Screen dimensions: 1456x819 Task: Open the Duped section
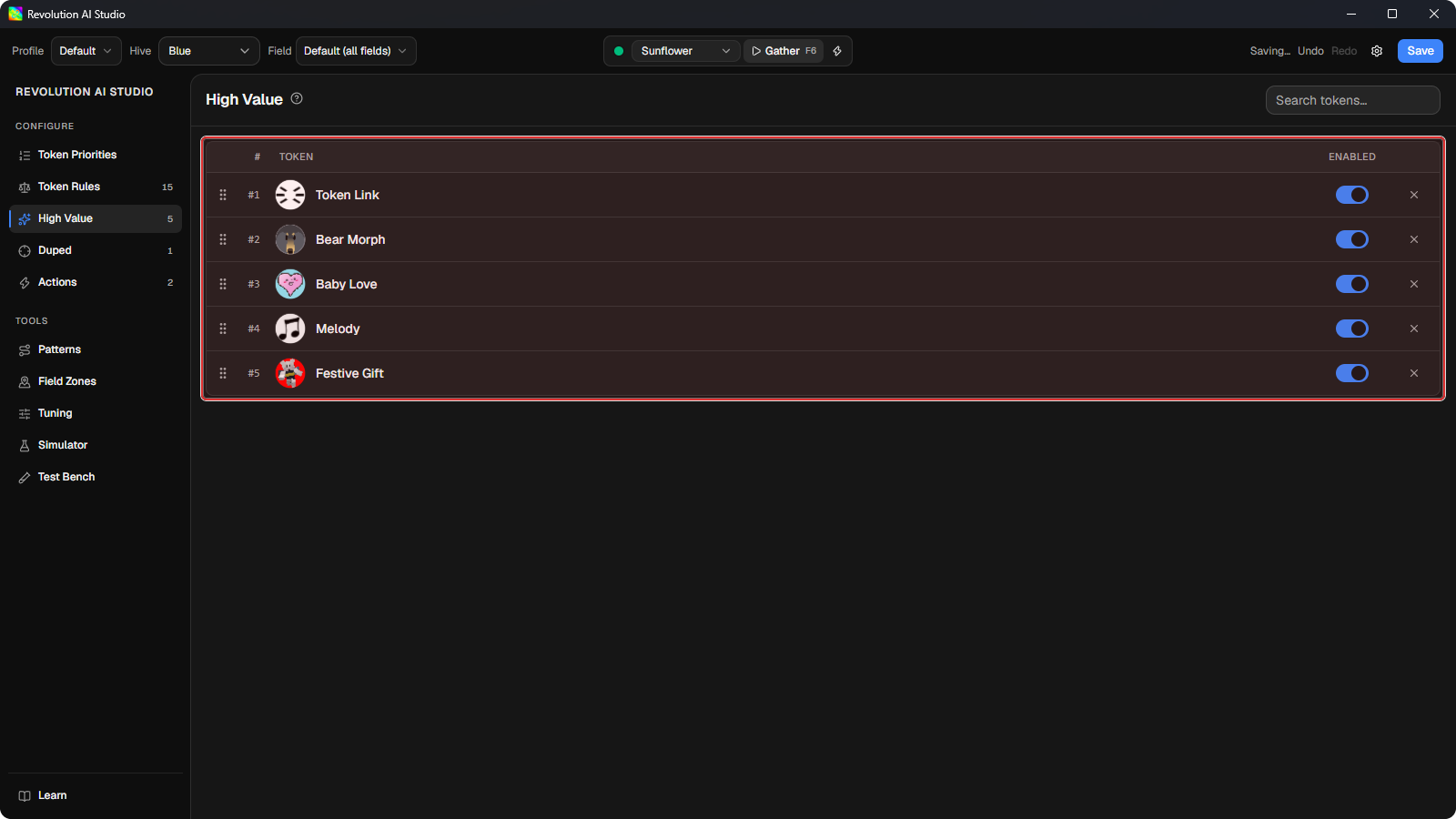pyautogui.click(x=96, y=250)
